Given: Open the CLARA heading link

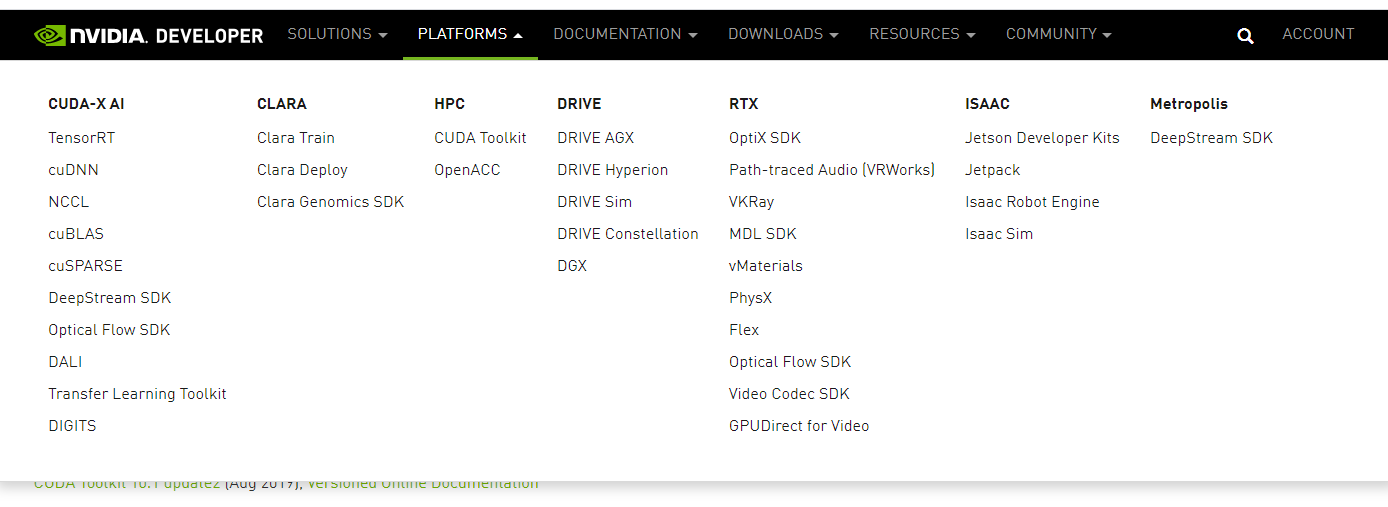Looking at the screenshot, I should (x=282, y=104).
